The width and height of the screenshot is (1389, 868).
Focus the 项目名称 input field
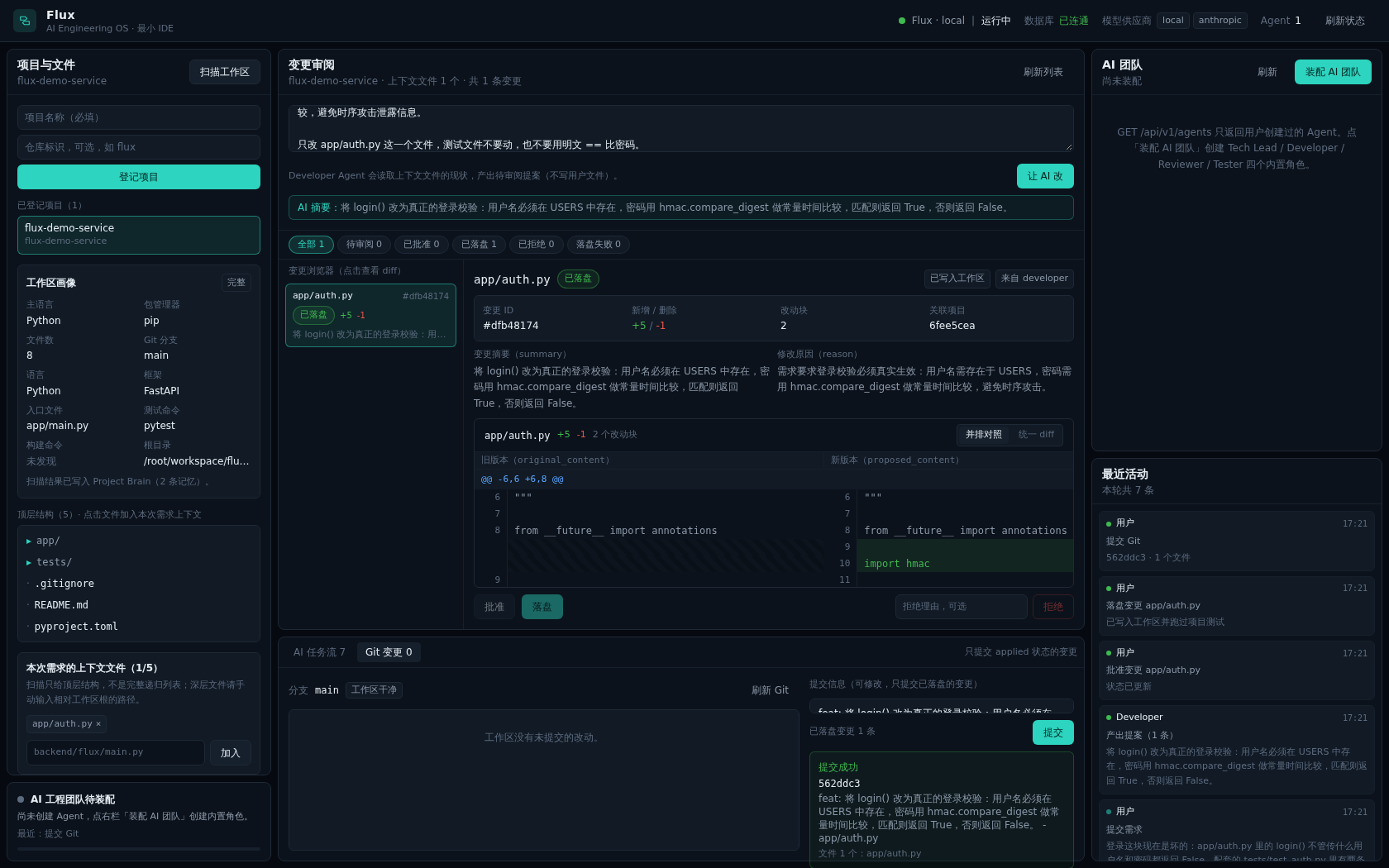pos(139,117)
